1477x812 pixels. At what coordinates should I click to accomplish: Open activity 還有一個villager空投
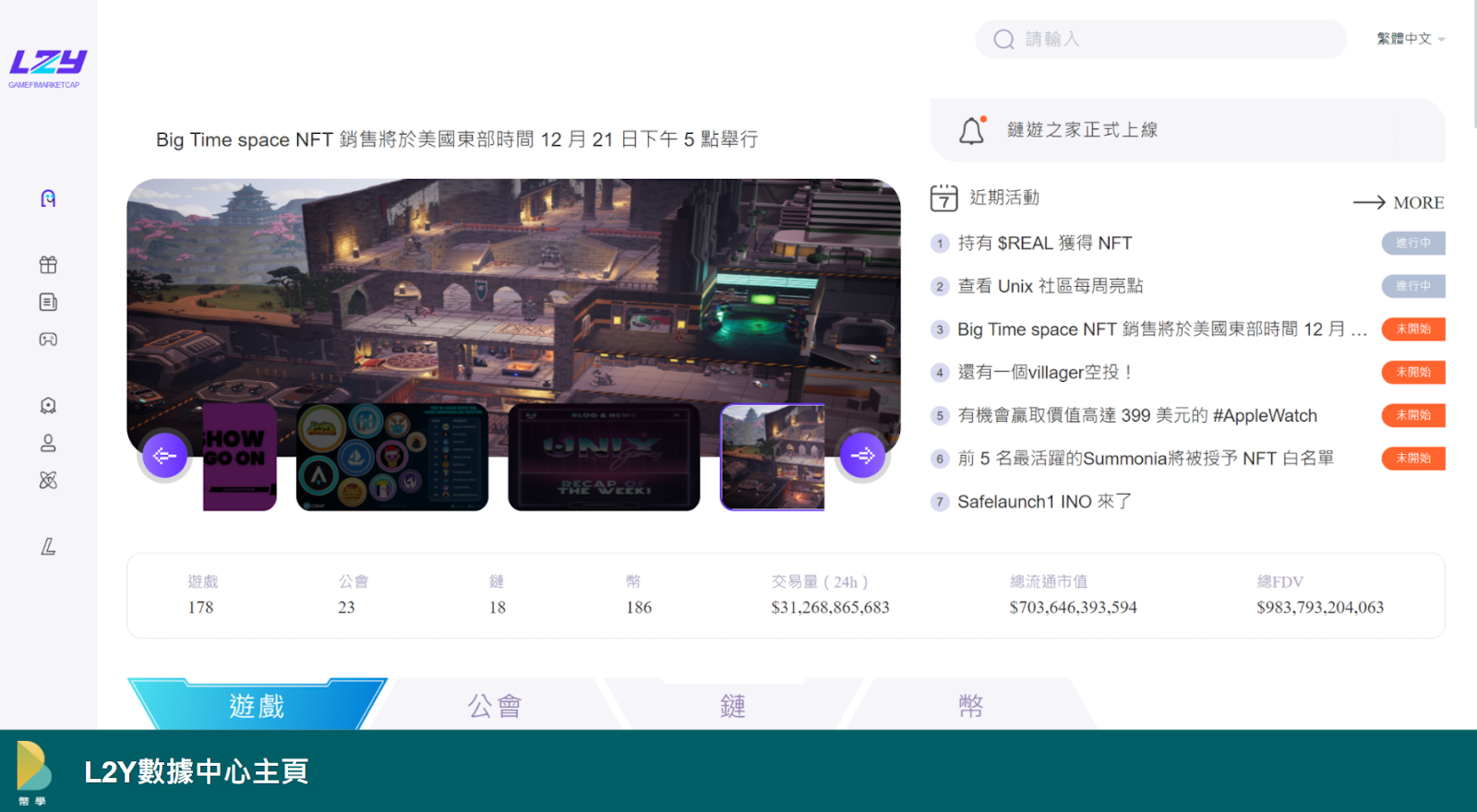tap(1044, 372)
